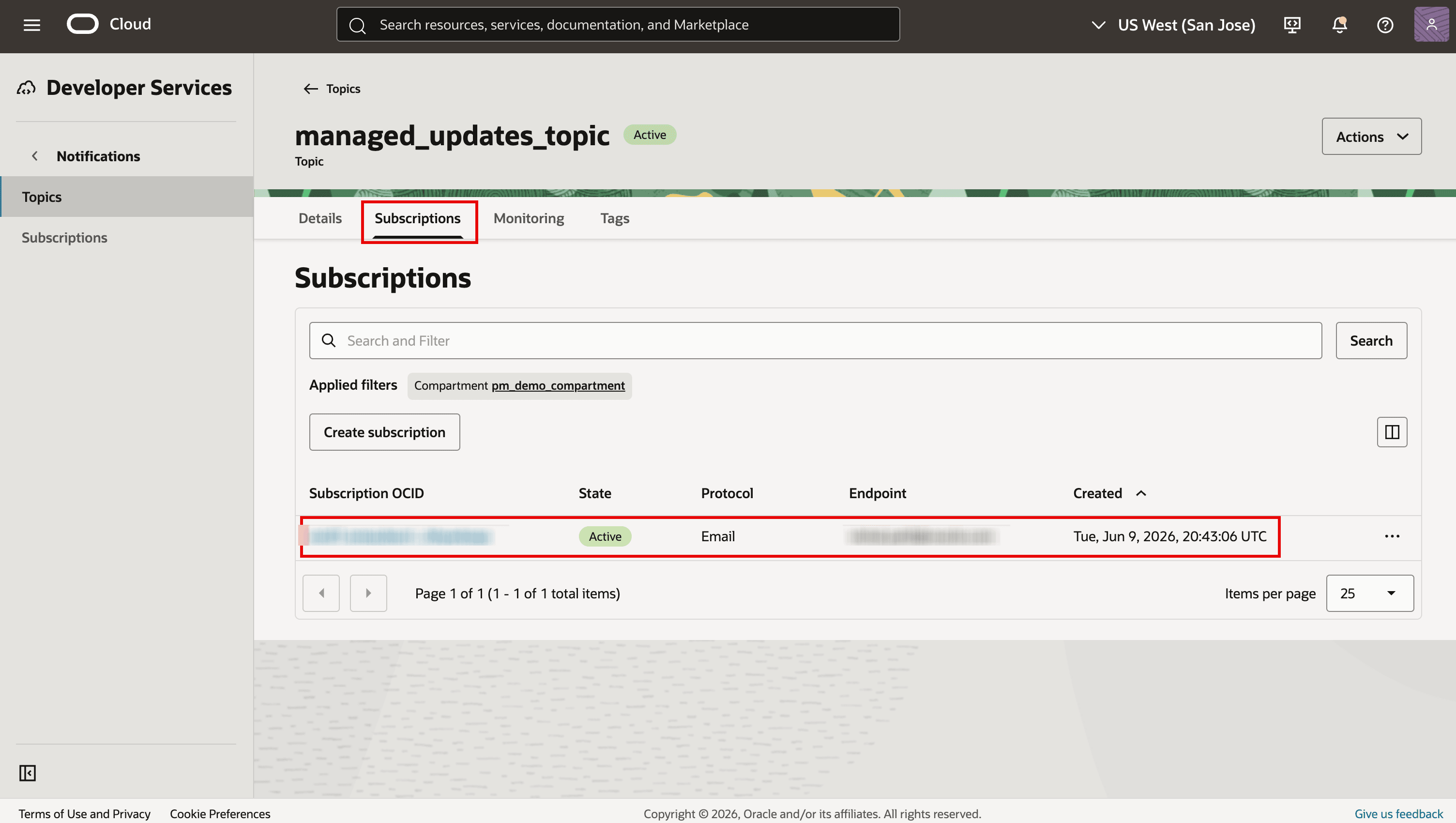
Task: Click the Search button
Action: 1371,340
